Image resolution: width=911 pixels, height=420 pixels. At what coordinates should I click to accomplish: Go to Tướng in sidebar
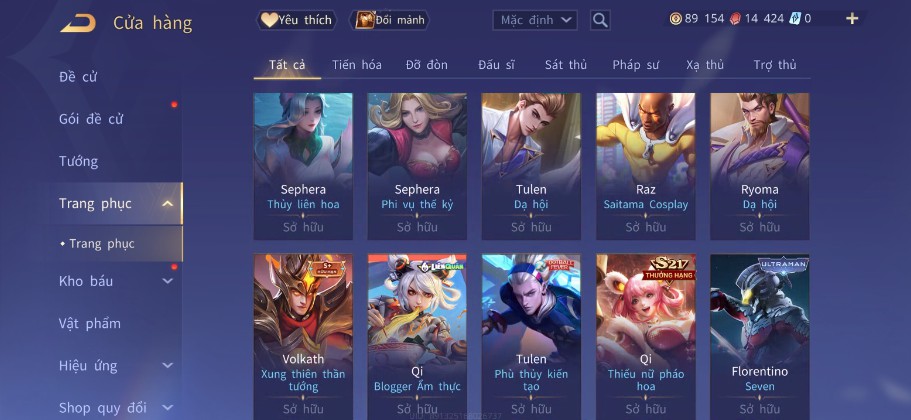[x=78, y=161]
